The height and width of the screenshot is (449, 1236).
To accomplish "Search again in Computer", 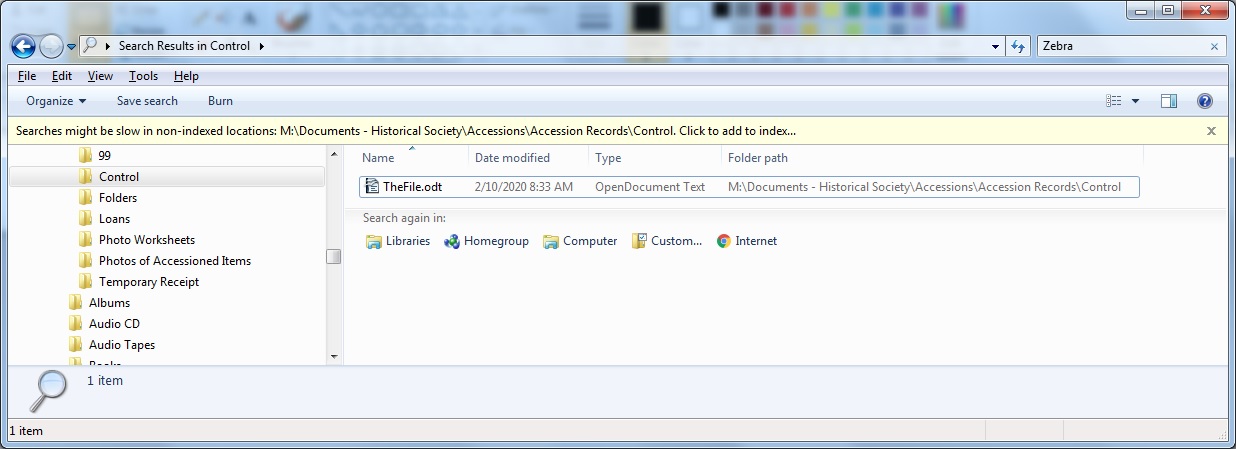I will (x=580, y=241).
